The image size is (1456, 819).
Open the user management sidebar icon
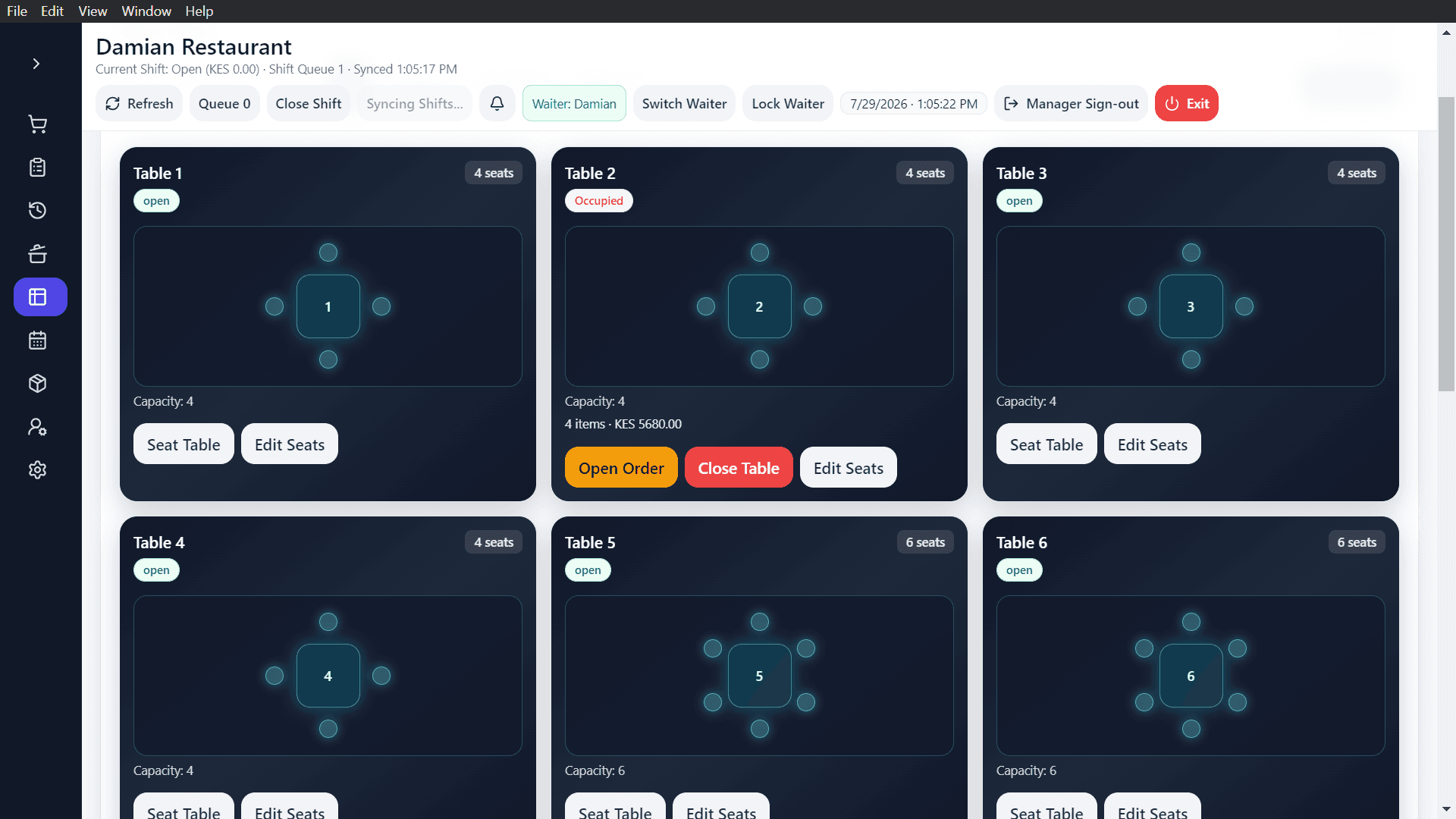[x=38, y=427]
